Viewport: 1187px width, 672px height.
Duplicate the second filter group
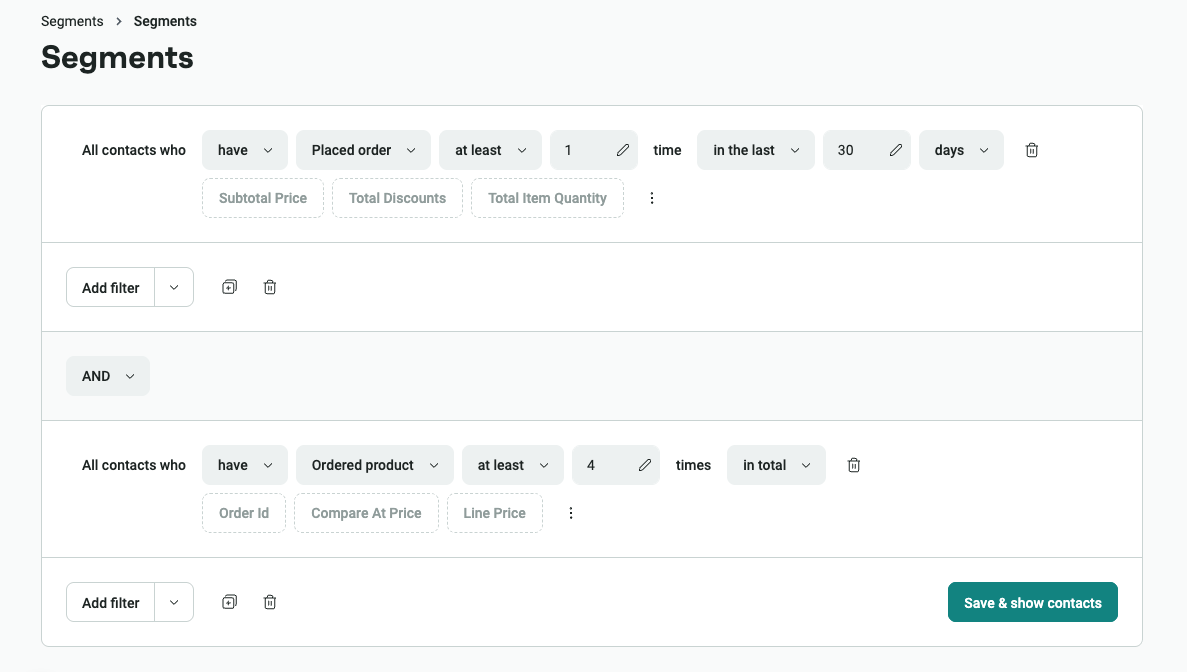229,602
